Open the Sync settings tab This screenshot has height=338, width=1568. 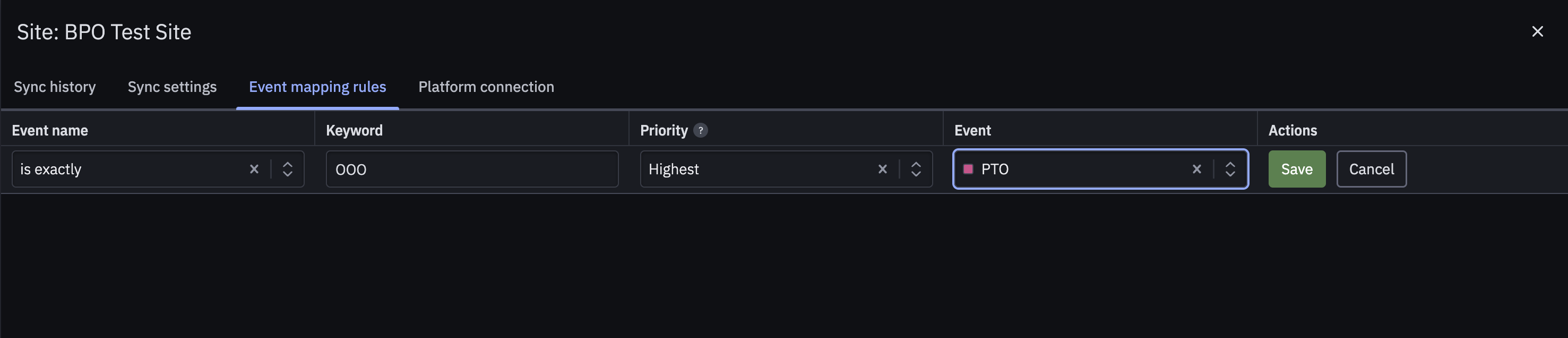coord(173,87)
